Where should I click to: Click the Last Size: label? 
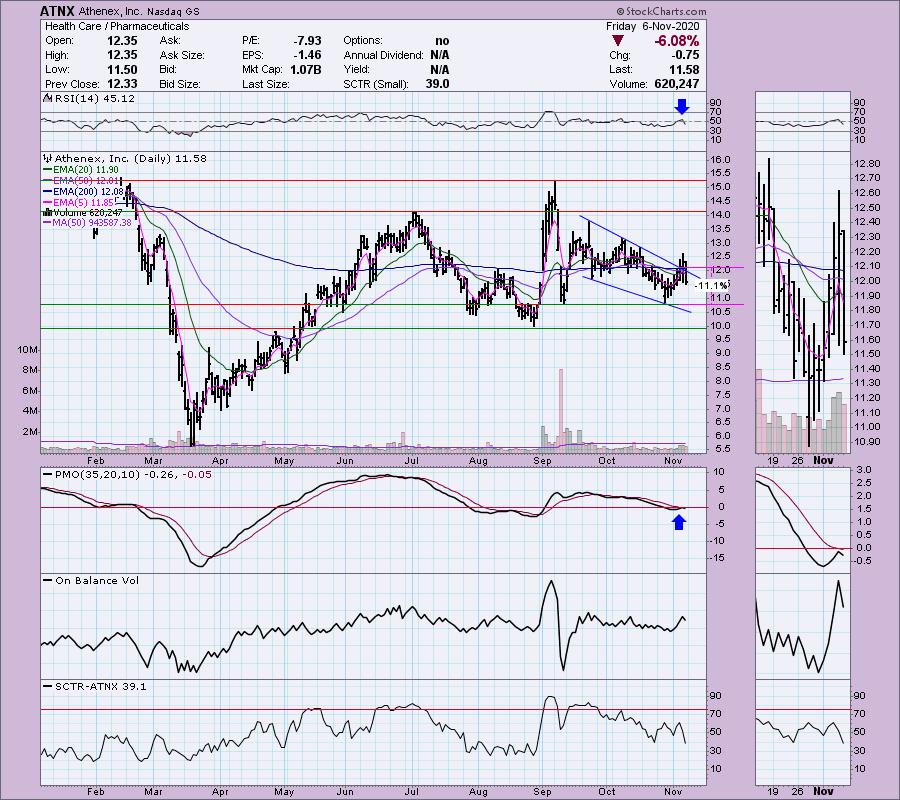pos(265,84)
